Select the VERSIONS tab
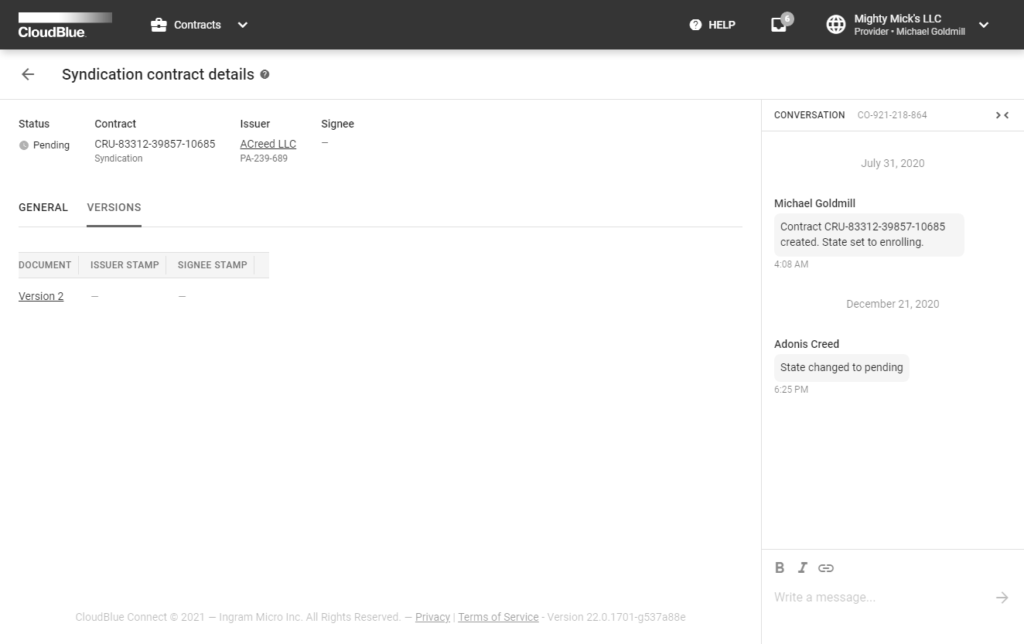Screen dimensions: 1024x644 pyautogui.click(x=113, y=207)
